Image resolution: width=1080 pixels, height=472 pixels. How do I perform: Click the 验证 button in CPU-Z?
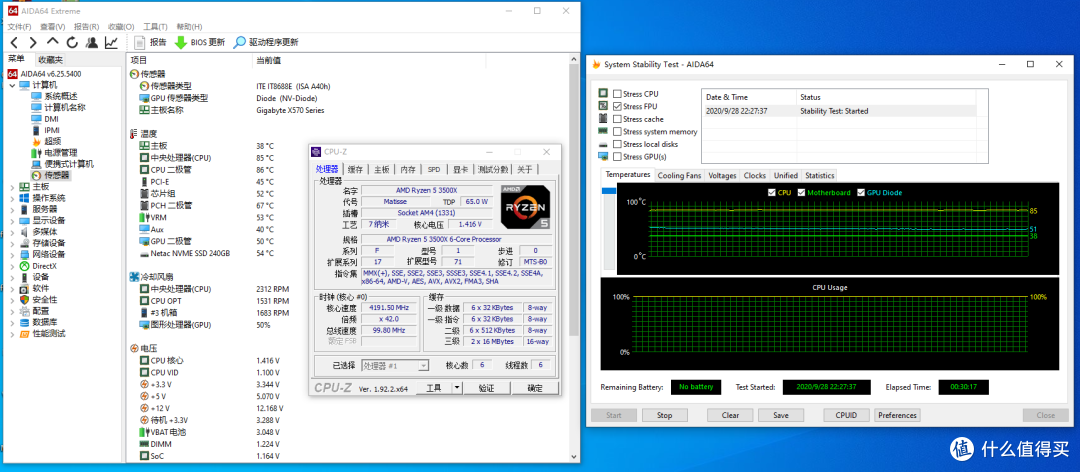pos(486,388)
